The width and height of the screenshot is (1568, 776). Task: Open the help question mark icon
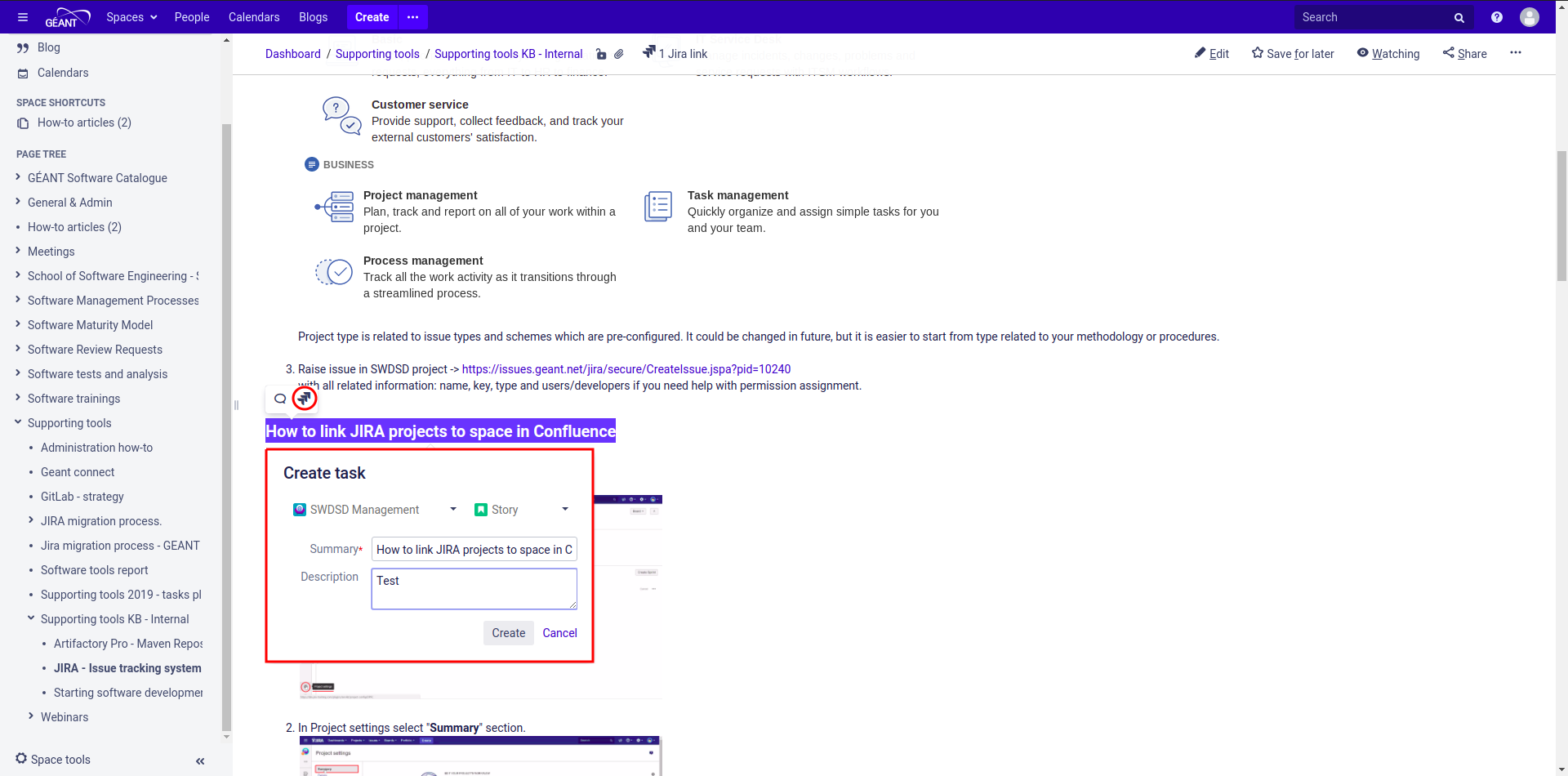pyautogui.click(x=1497, y=17)
